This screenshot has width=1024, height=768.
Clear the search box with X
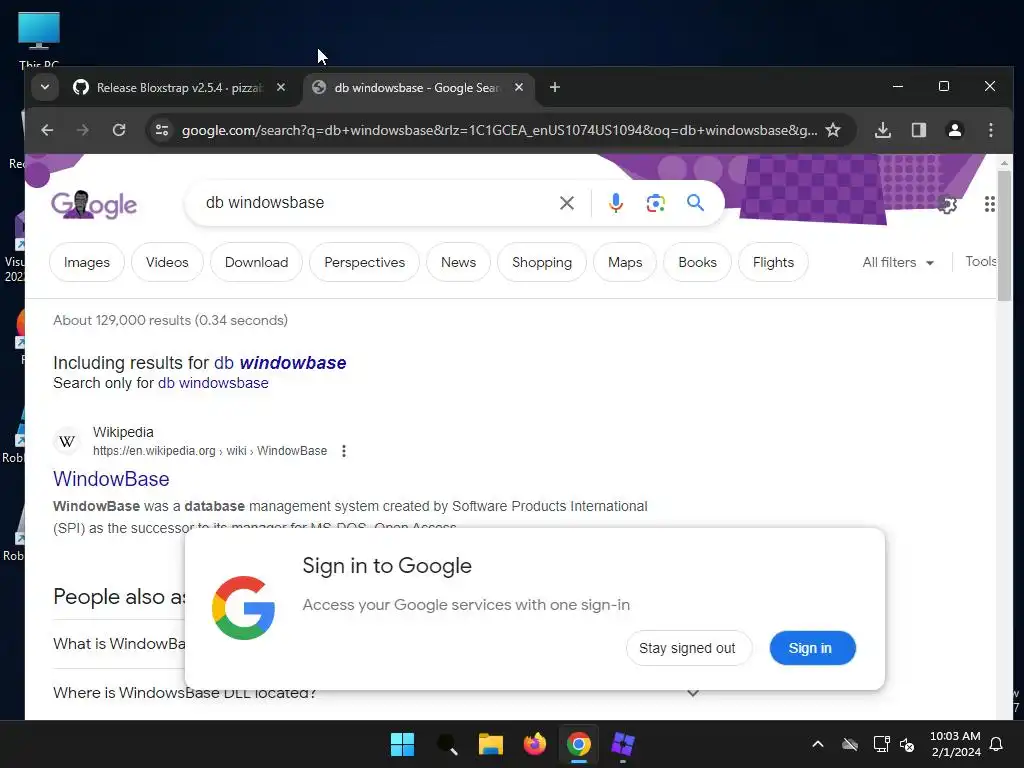[567, 202]
